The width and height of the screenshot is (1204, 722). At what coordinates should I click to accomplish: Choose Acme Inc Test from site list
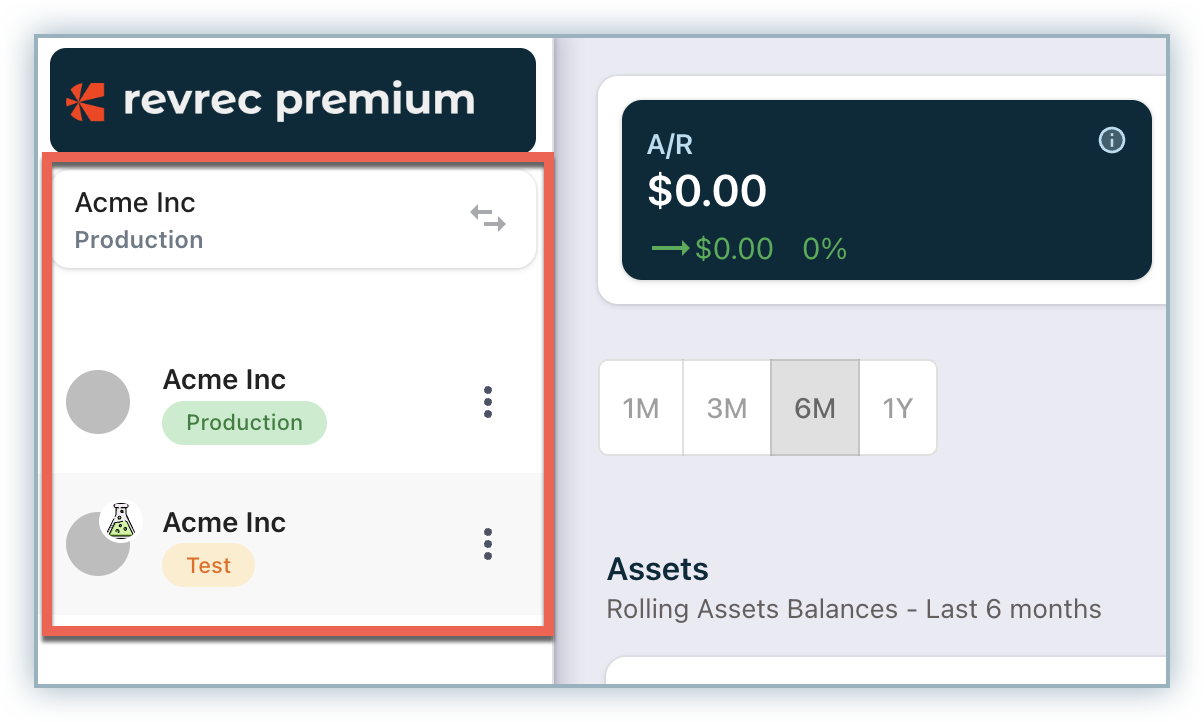click(x=225, y=523)
